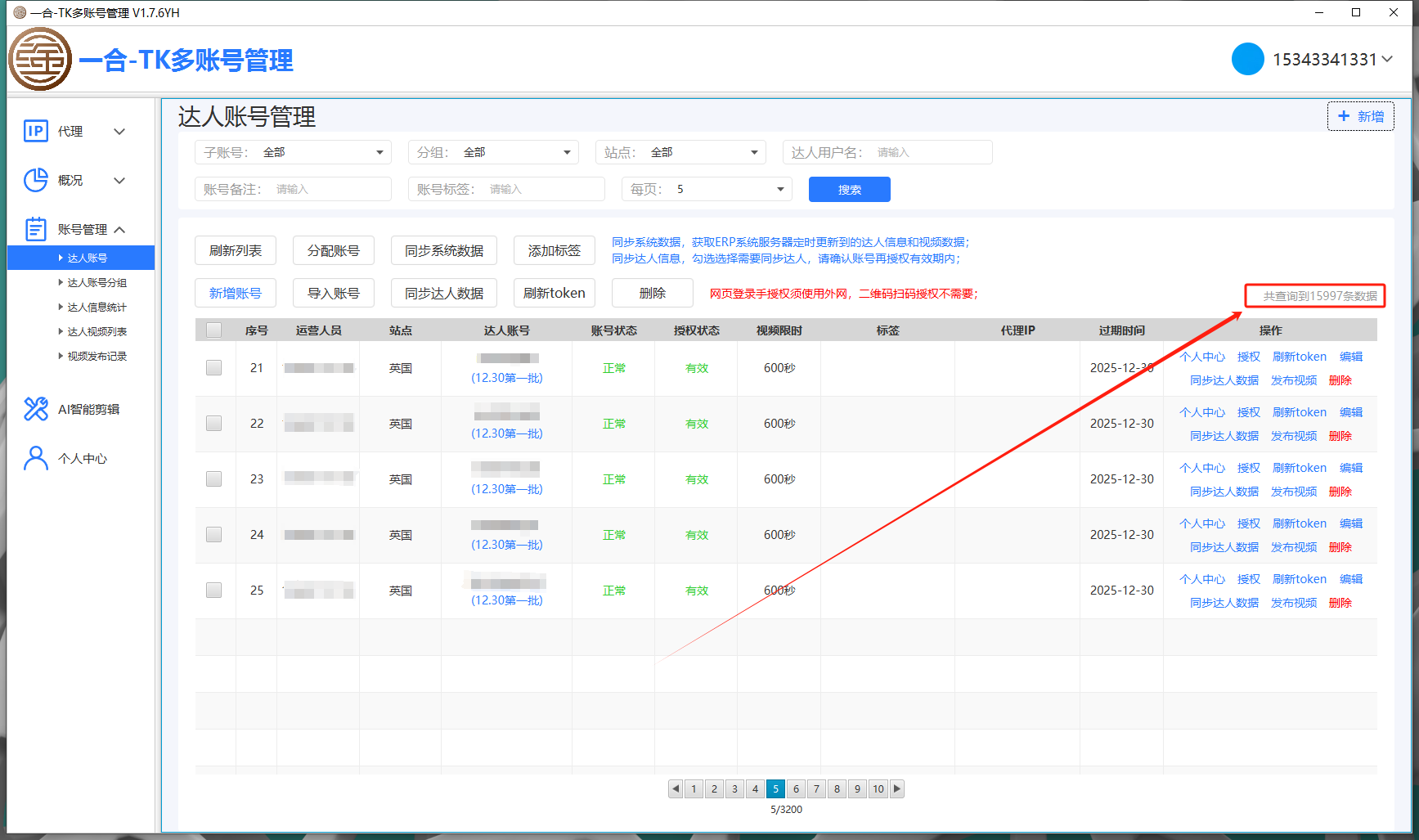Check the box for row 21
This screenshot has height=840, width=1419.
click(214, 368)
